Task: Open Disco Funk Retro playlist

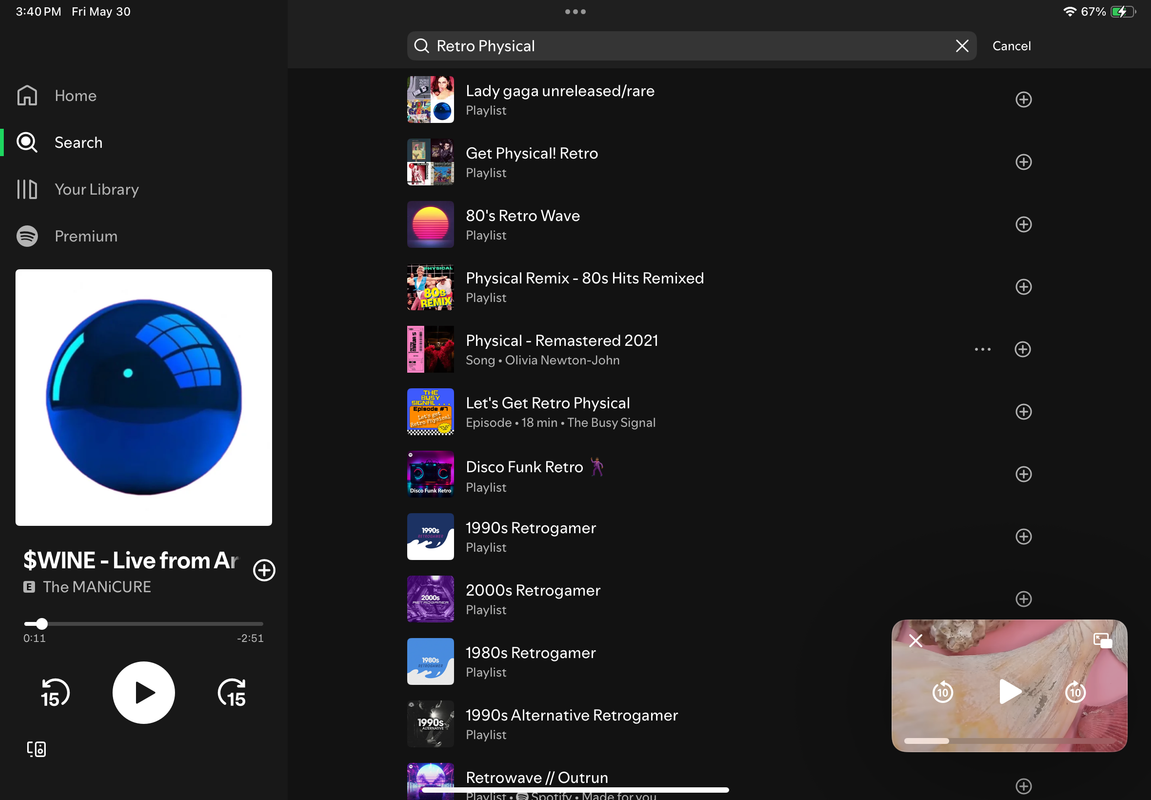Action: pyautogui.click(x=719, y=474)
